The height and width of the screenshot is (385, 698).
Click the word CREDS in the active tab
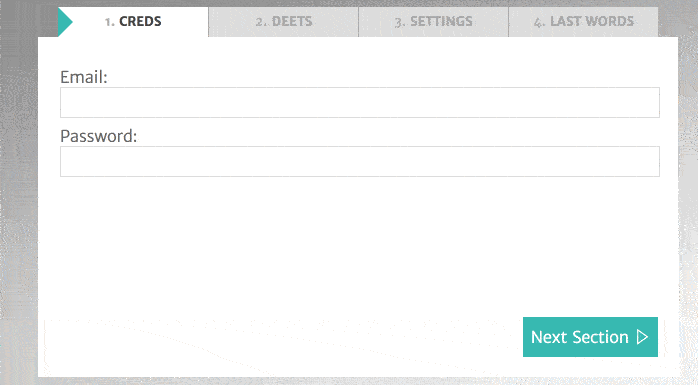click(140, 21)
